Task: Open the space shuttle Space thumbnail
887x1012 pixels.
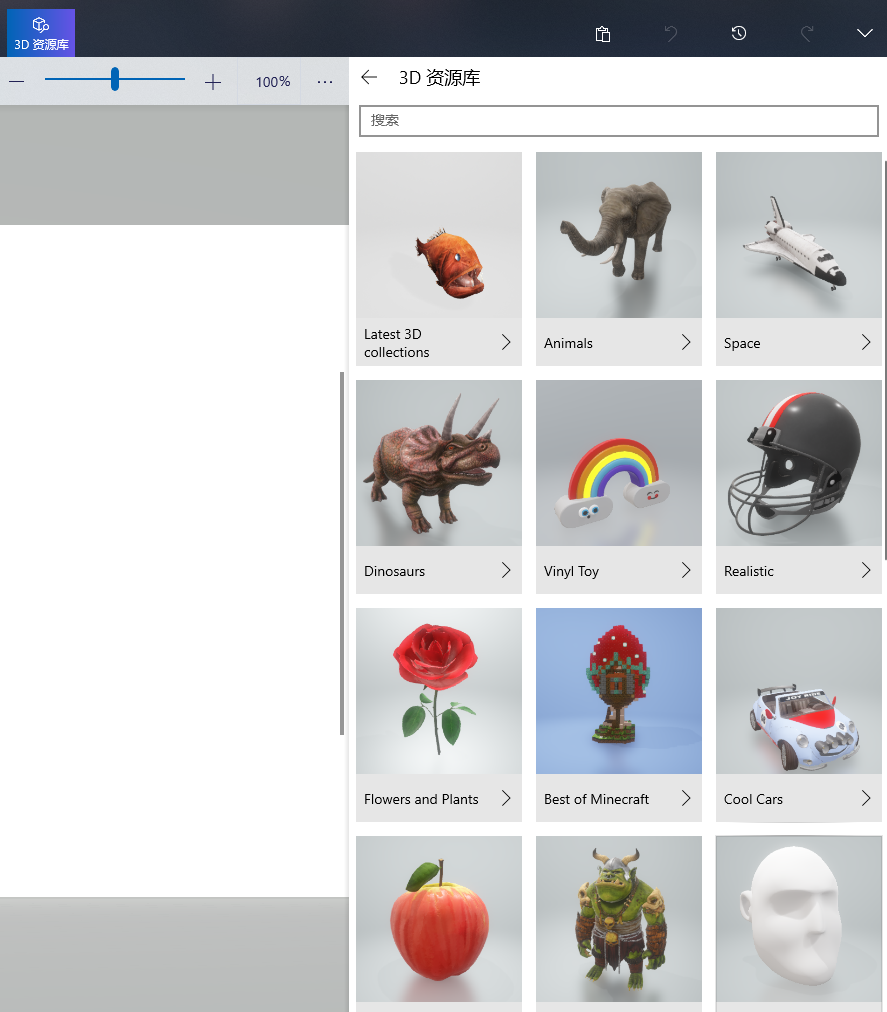Action: point(799,235)
